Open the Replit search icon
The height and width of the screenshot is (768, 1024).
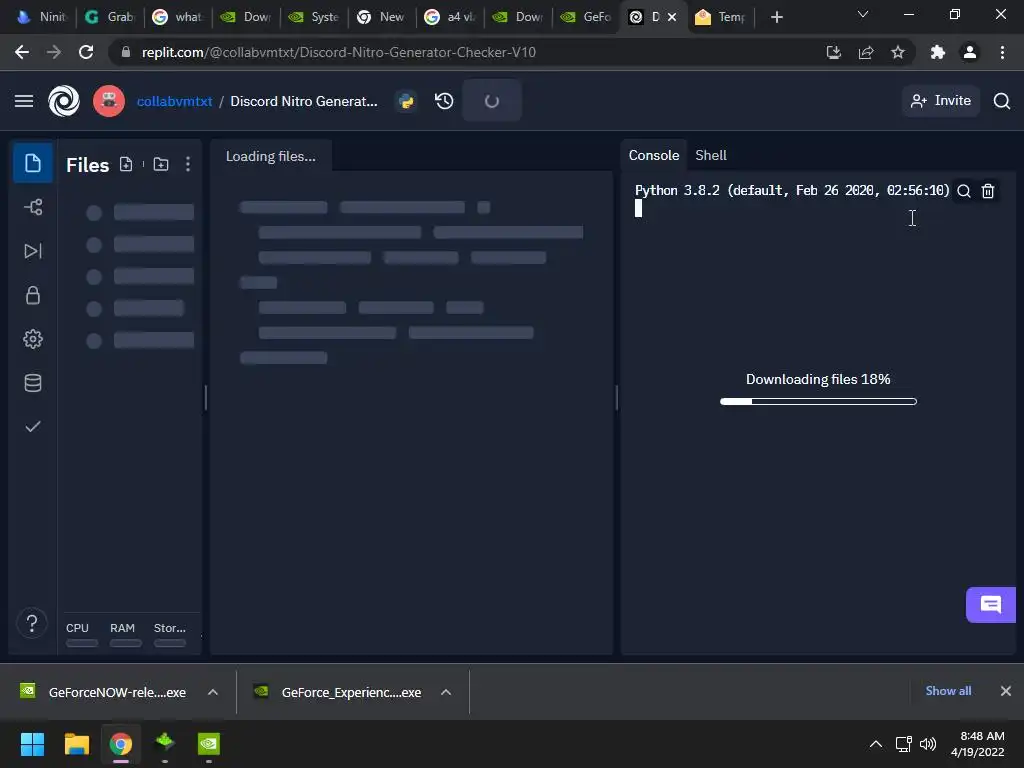[x=1001, y=101]
